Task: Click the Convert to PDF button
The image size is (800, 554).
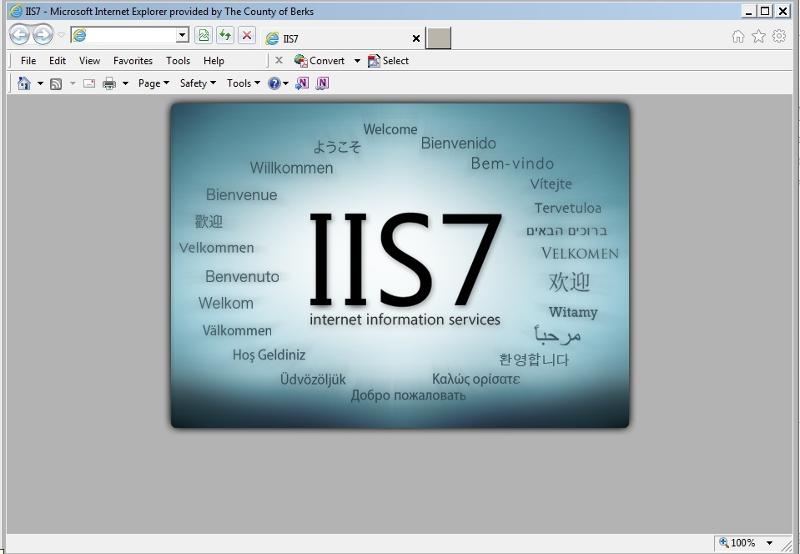Action: [319, 61]
